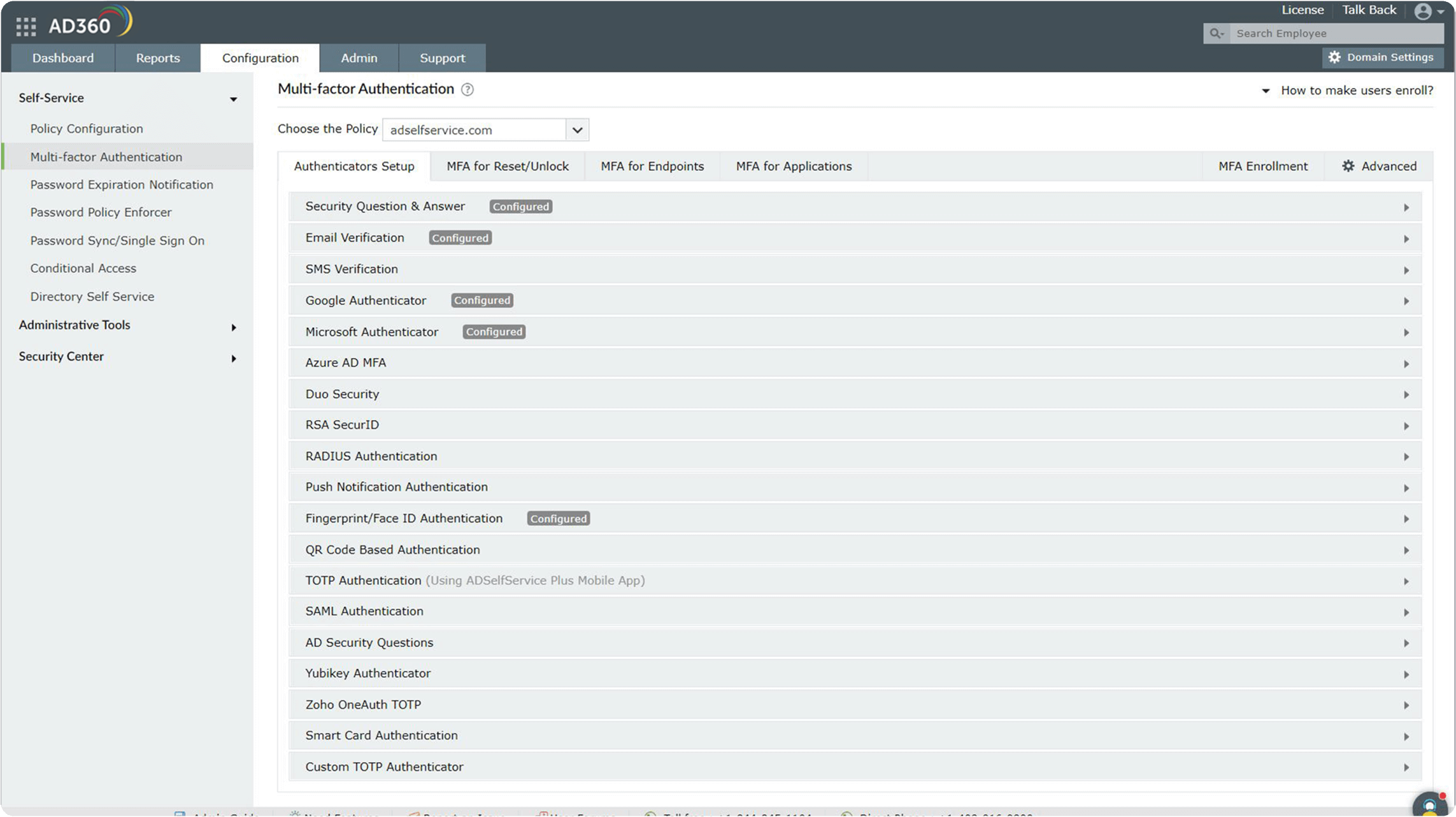Viewport: 1456px width, 817px height.
Task: Open the How to make users enroll link
Action: point(1356,90)
